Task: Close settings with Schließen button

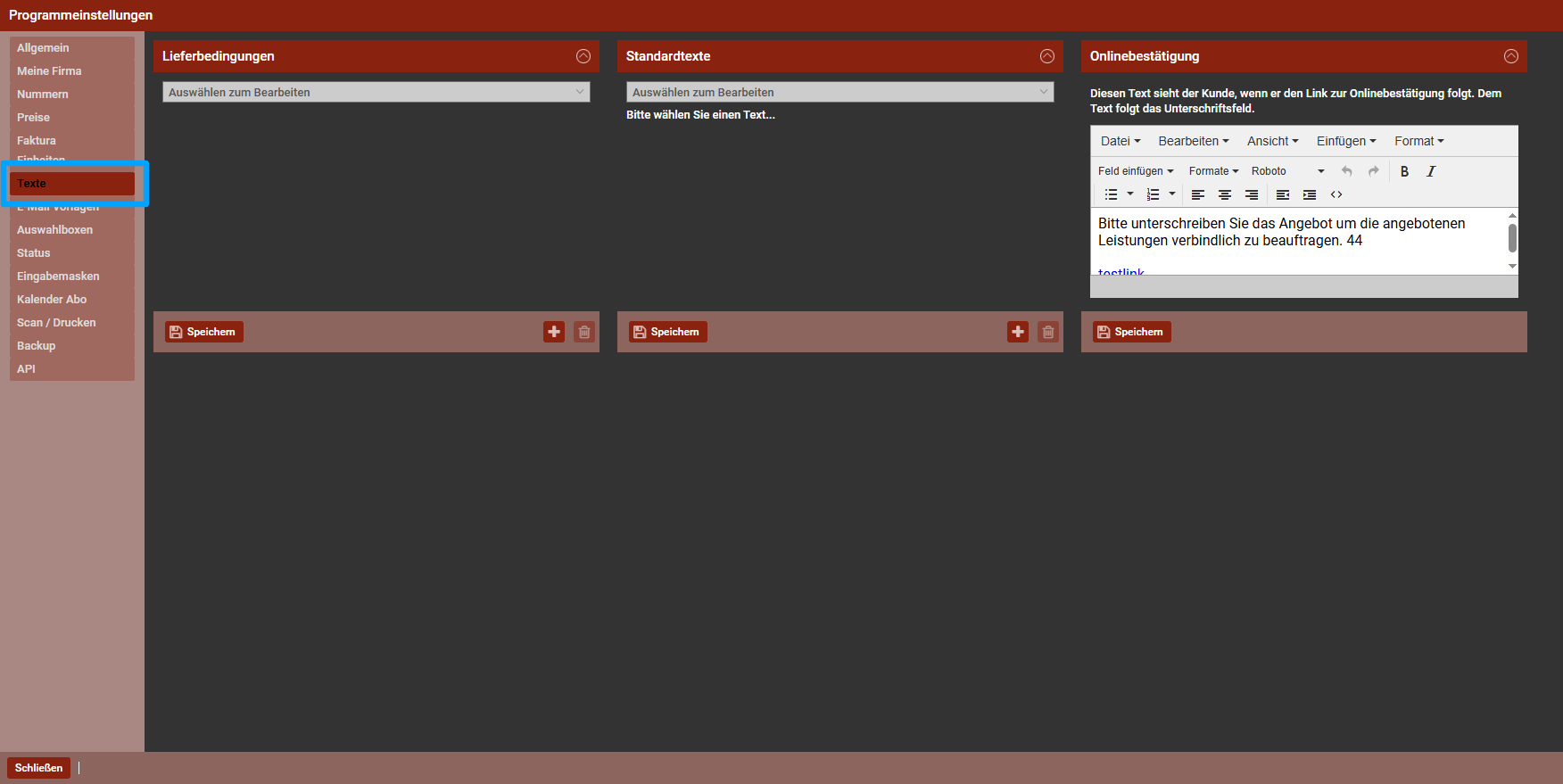Action: (x=38, y=768)
